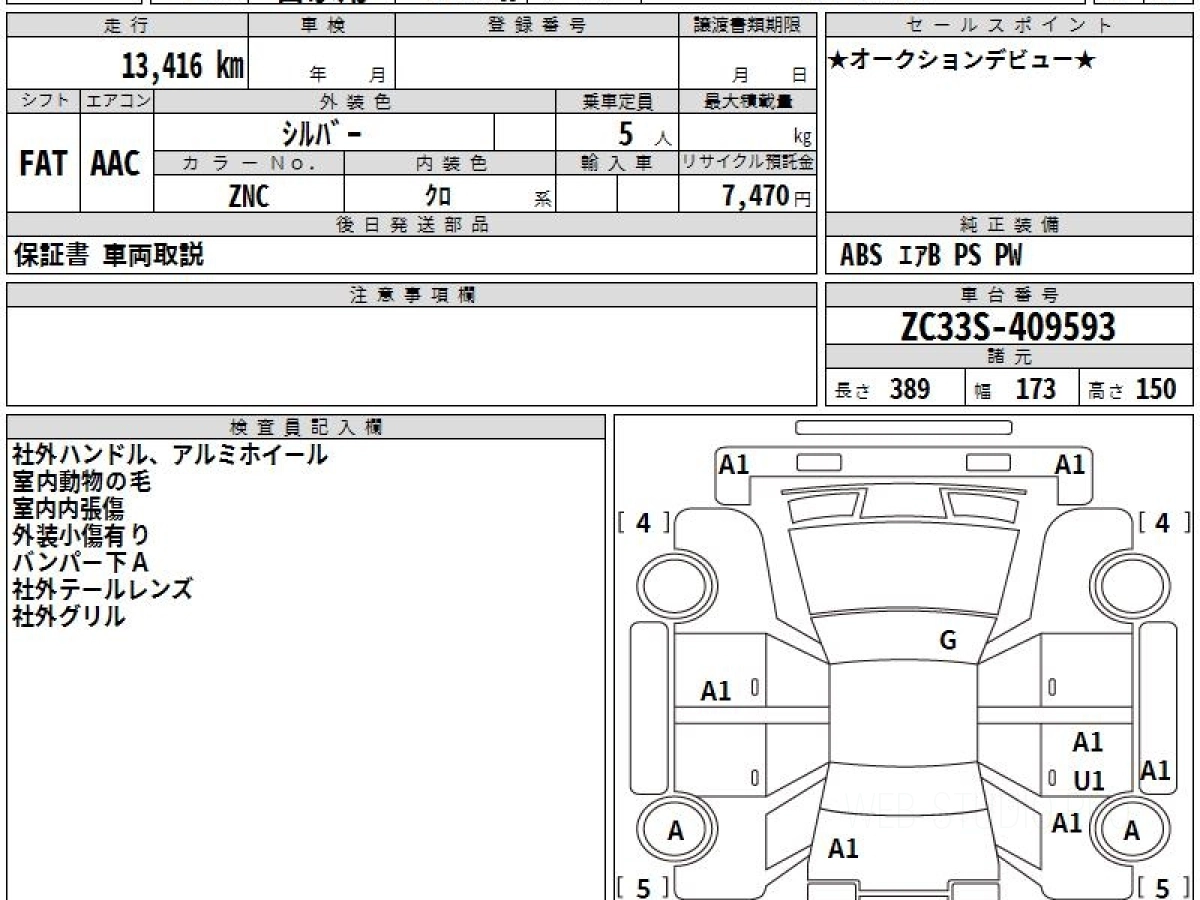Select the U1 dent mark on diagram
Viewport: 1200px width, 900px height.
point(1089,781)
